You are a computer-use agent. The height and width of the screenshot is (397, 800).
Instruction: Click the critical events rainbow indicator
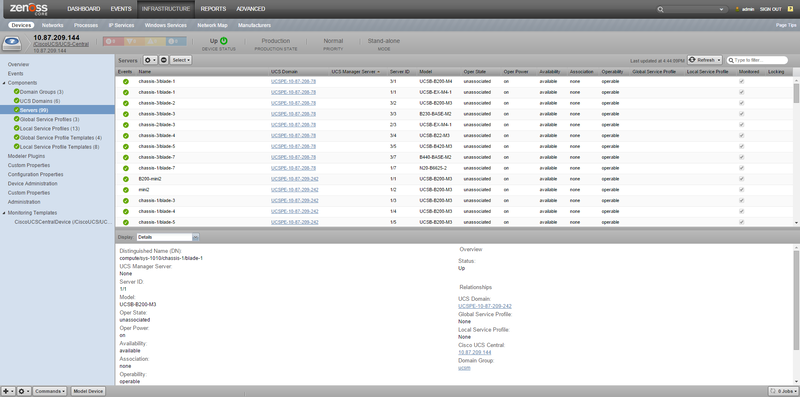(x=113, y=41)
